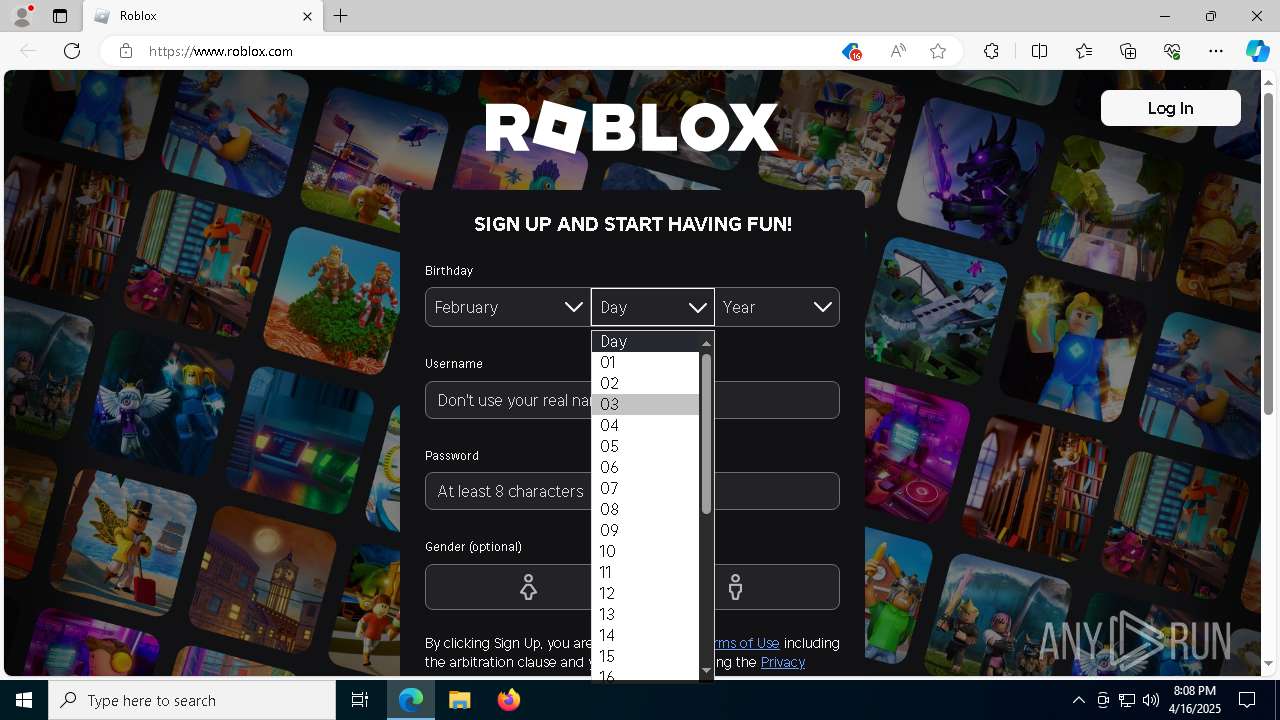The image size is (1280, 720).
Task: Launch Firefox from taskbar
Action: [509, 700]
